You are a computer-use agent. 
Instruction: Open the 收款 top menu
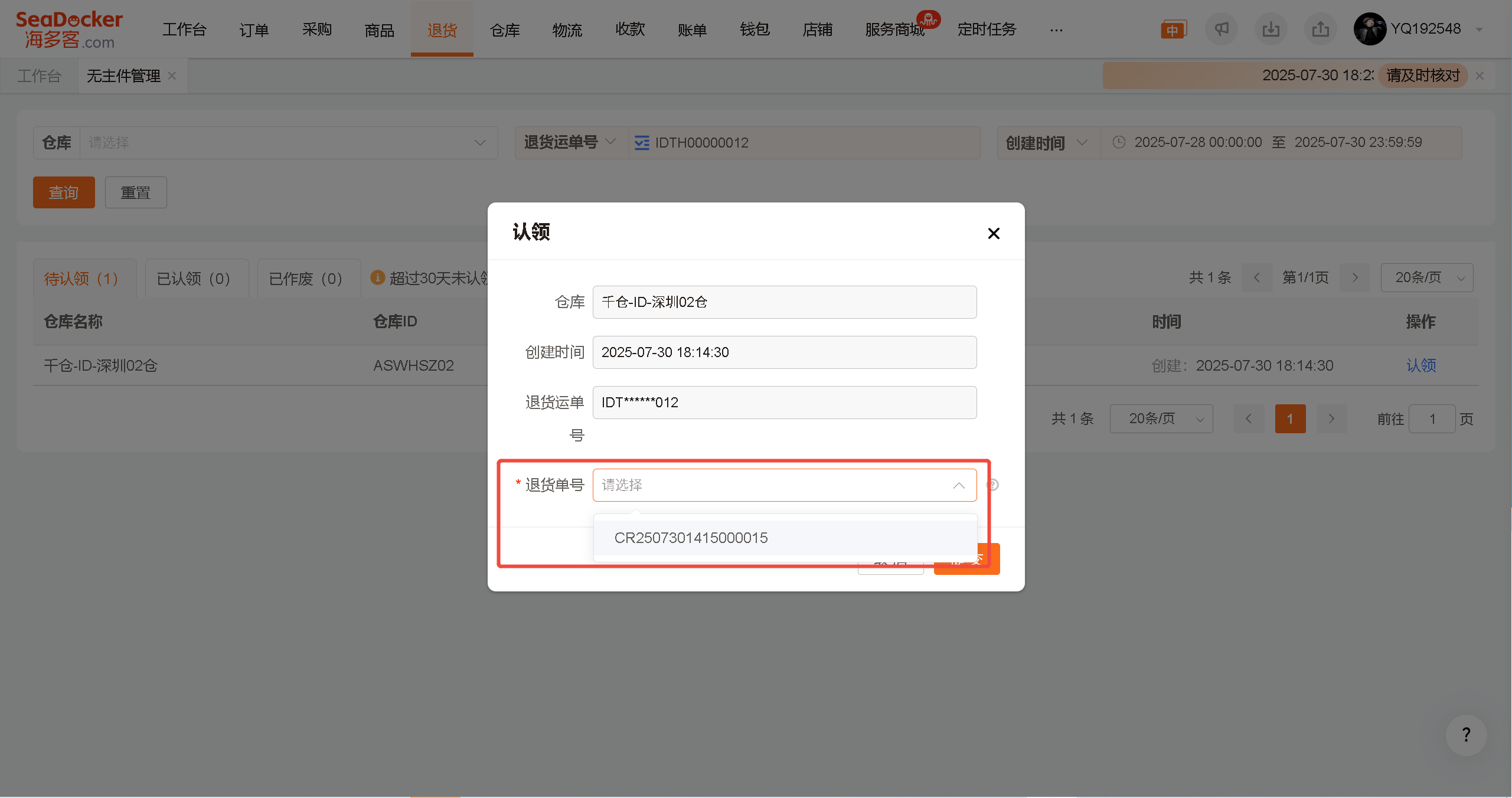point(630,30)
